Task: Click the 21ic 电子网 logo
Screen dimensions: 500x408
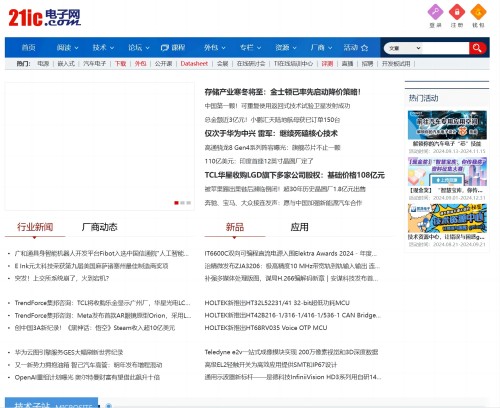Action: [x=44, y=18]
